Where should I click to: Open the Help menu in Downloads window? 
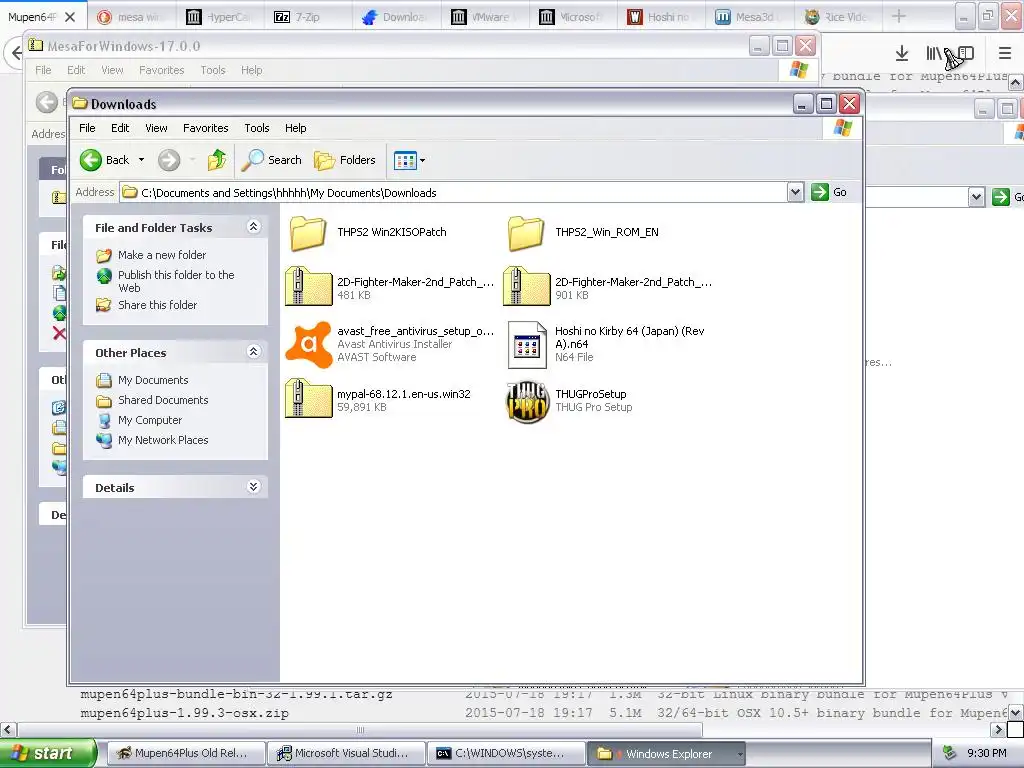tap(295, 128)
